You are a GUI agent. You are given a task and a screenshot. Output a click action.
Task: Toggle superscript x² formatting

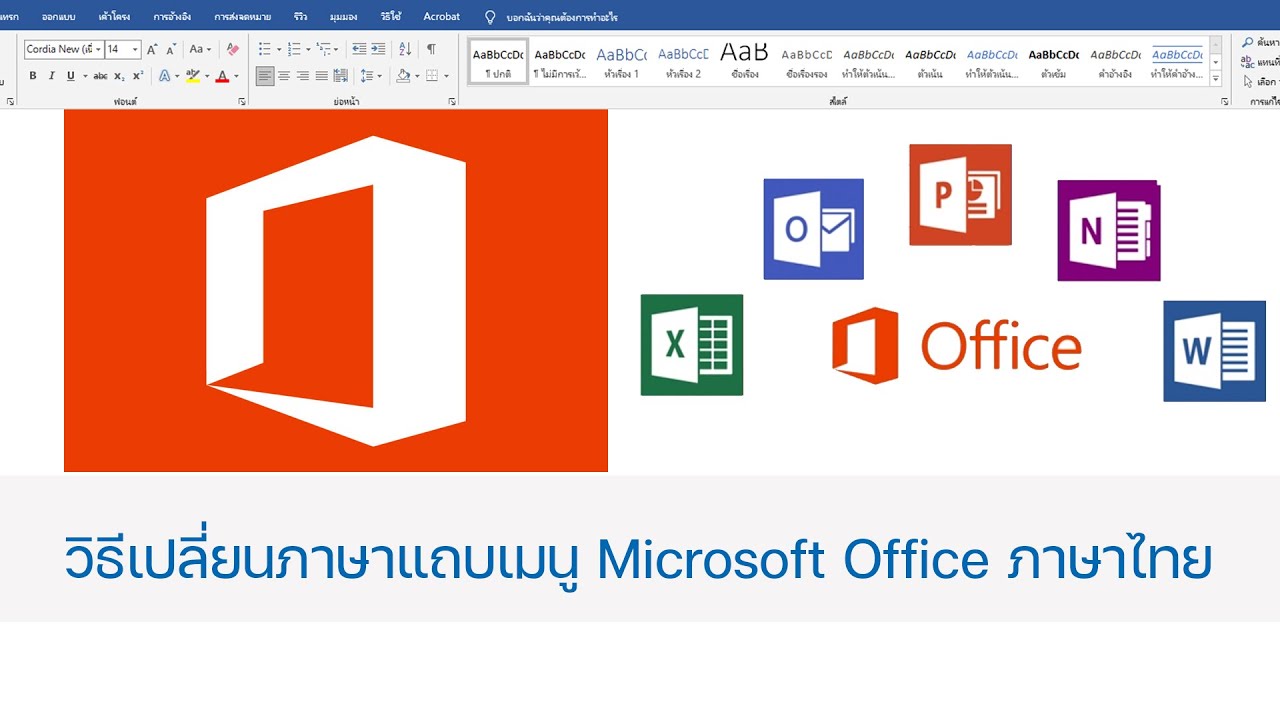click(138, 76)
